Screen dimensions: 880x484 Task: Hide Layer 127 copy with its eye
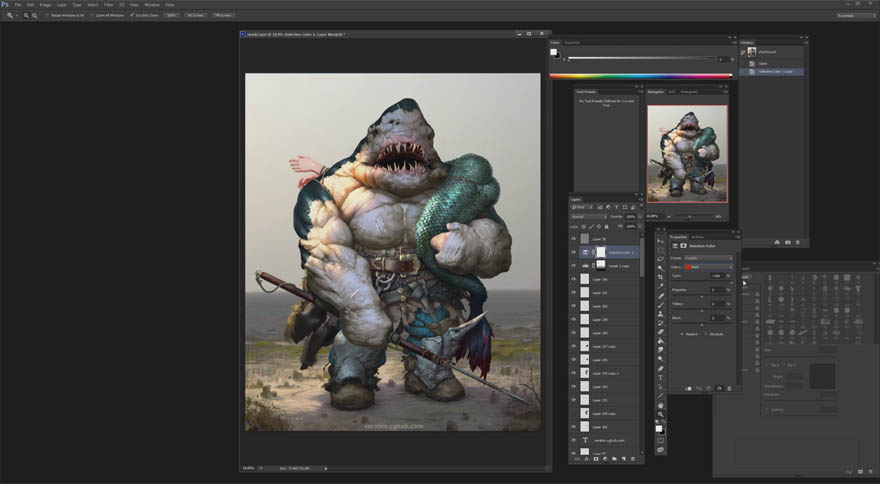coord(573,346)
